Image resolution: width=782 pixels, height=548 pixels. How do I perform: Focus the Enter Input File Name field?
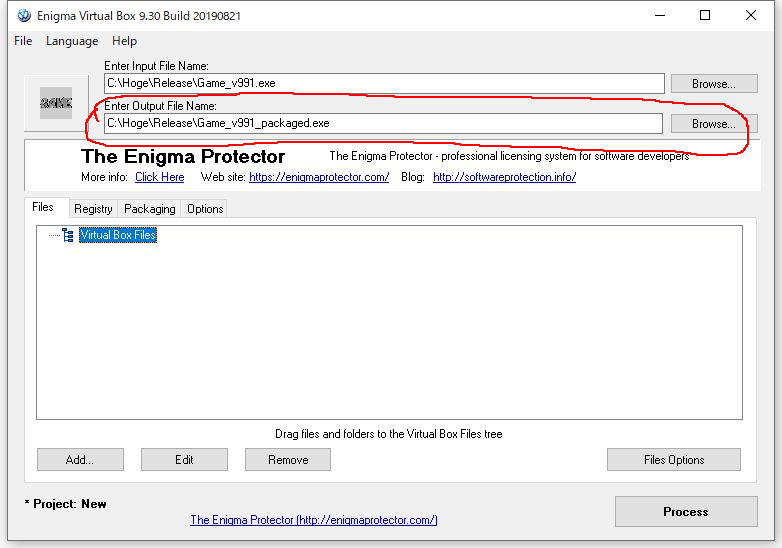tap(384, 83)
